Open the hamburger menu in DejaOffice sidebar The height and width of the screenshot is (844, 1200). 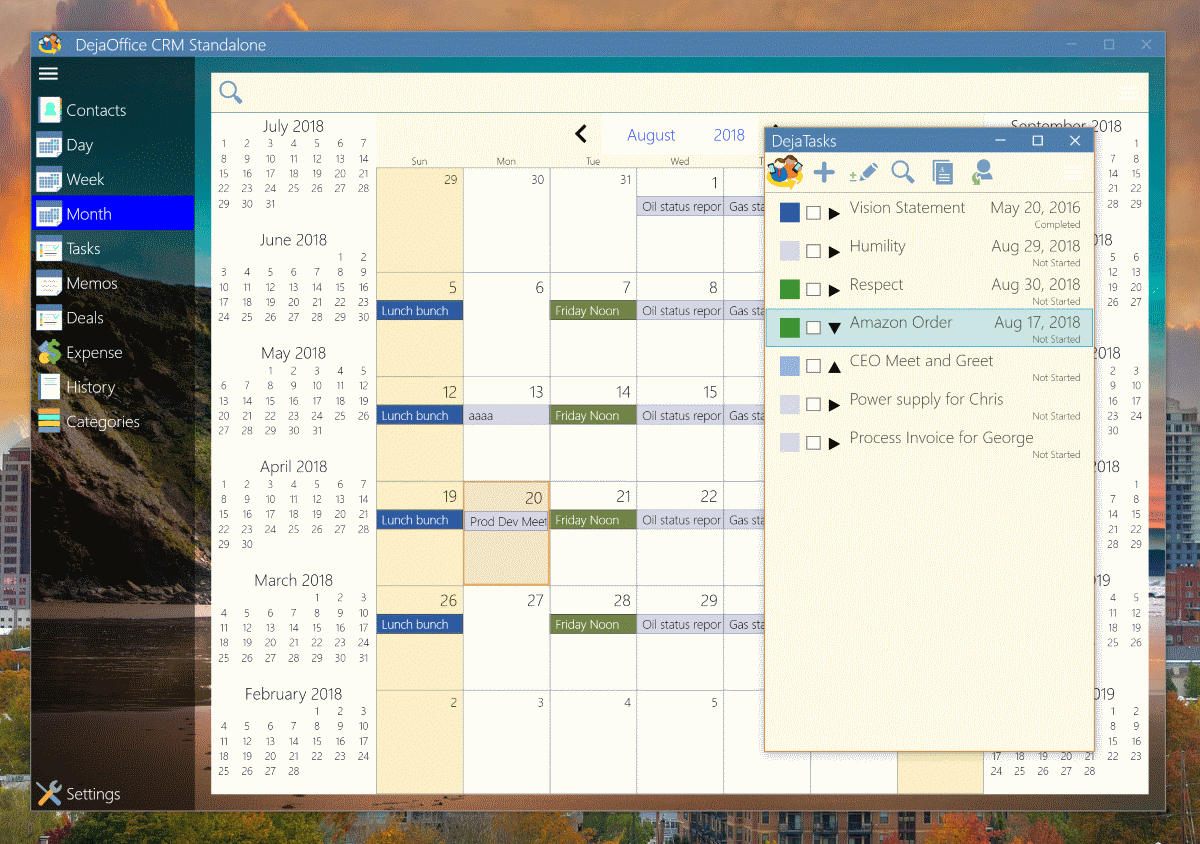48,73
